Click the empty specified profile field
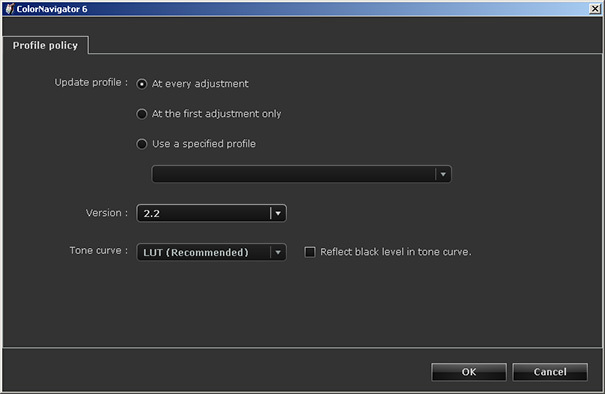This screenshot has width=605, height=394. 301,174
